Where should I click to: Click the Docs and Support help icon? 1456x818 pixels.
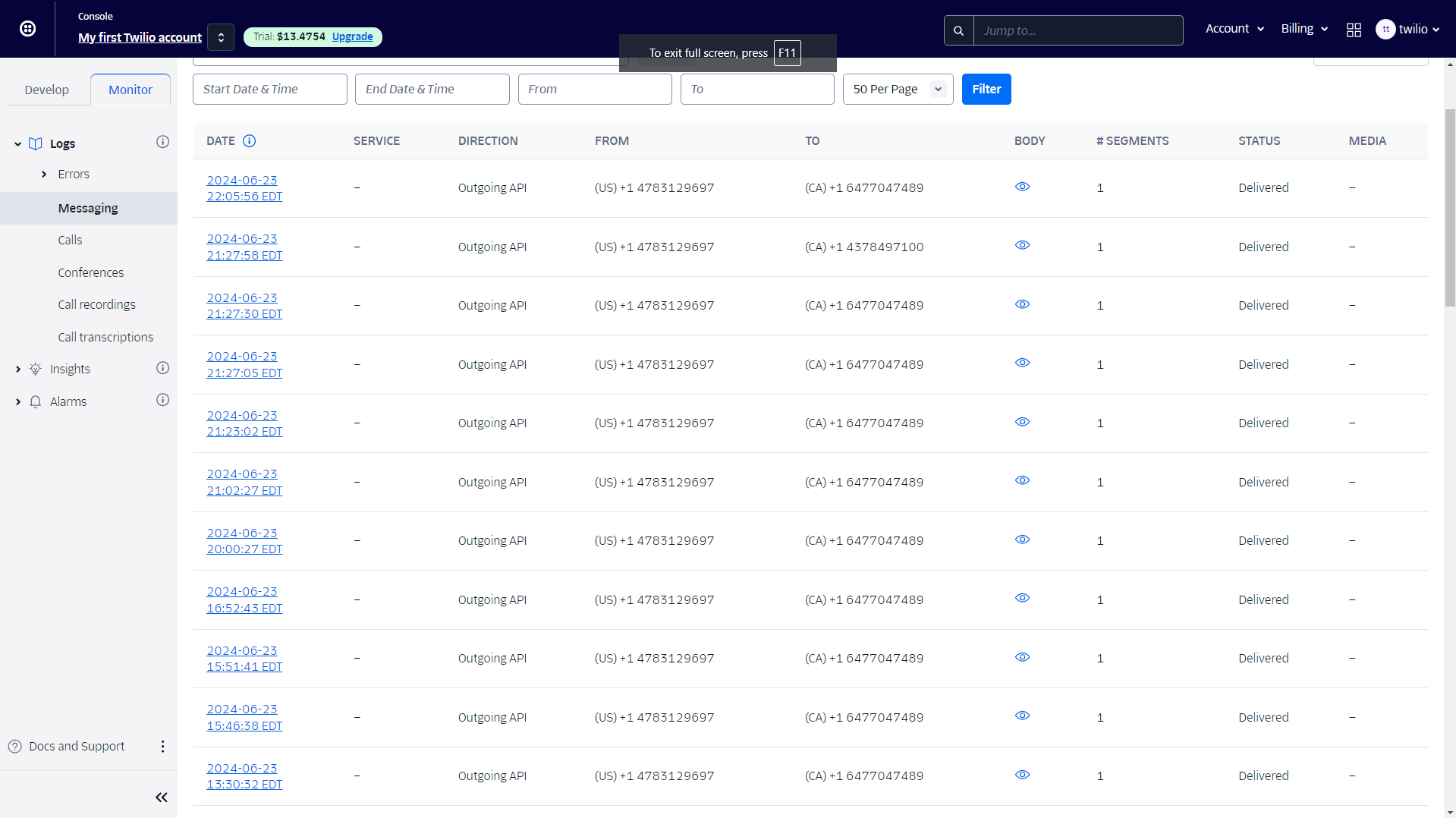(x=15, y=746)
